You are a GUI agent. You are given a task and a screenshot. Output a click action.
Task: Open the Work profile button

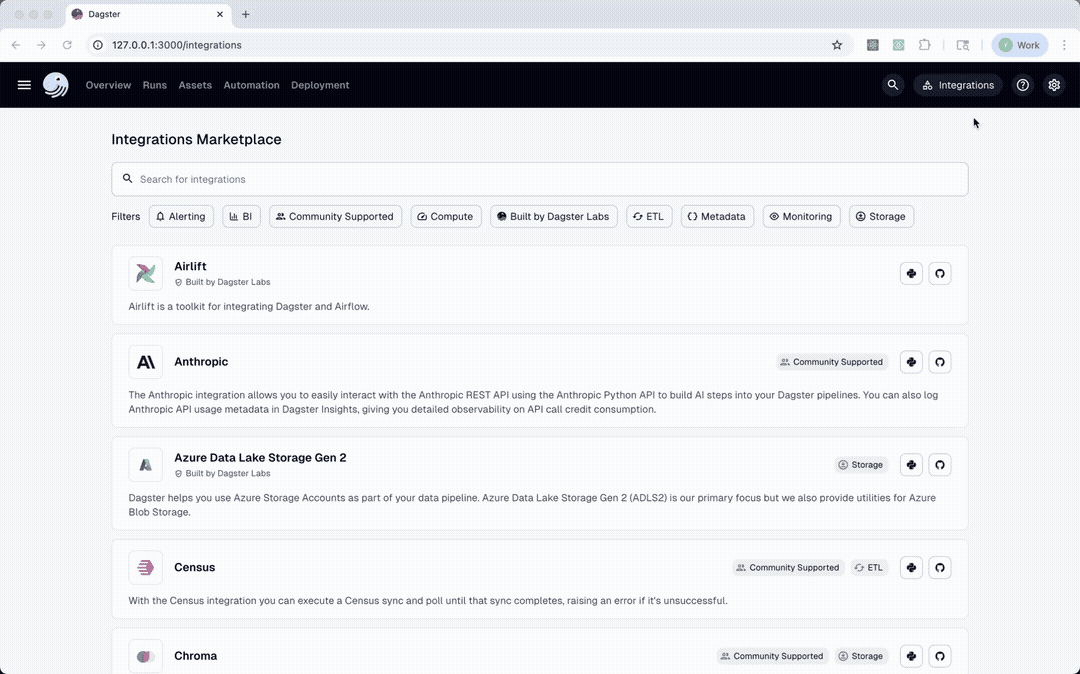coord(1019,45)
